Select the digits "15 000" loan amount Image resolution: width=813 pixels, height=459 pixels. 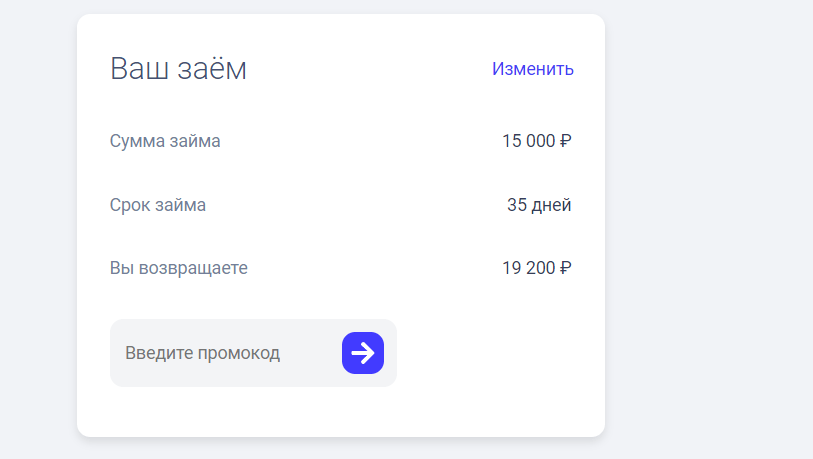click(x=528, y=141)
